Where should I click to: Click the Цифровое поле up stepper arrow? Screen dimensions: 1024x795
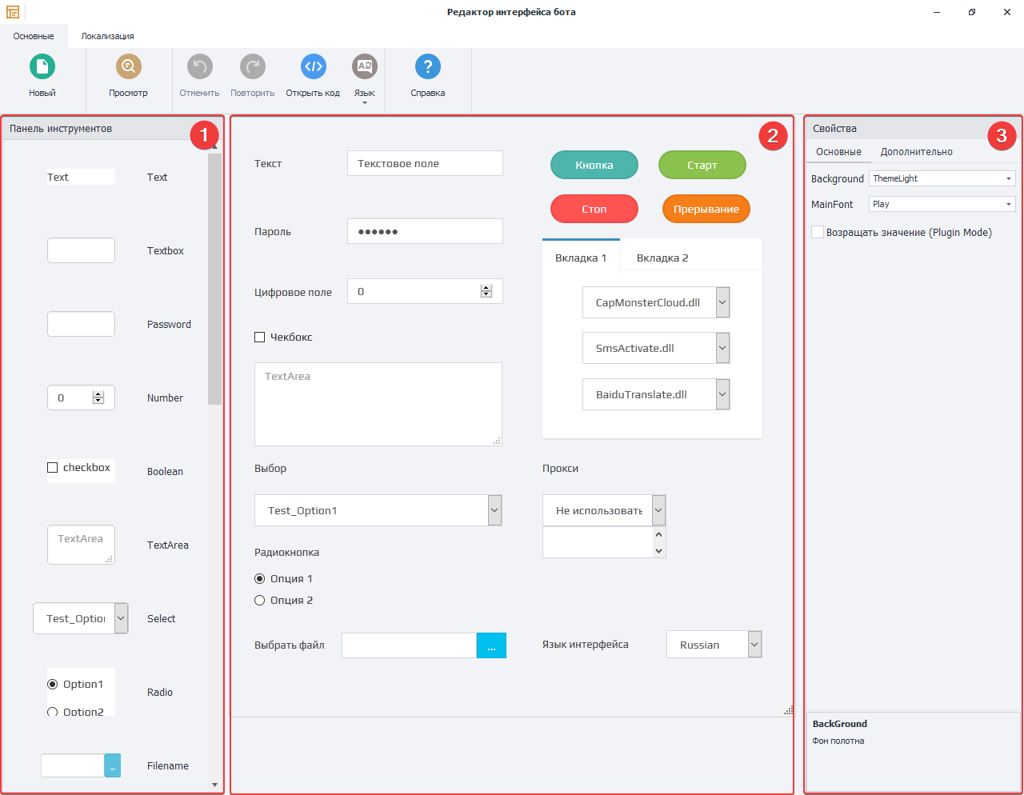(x=487, y=286)
